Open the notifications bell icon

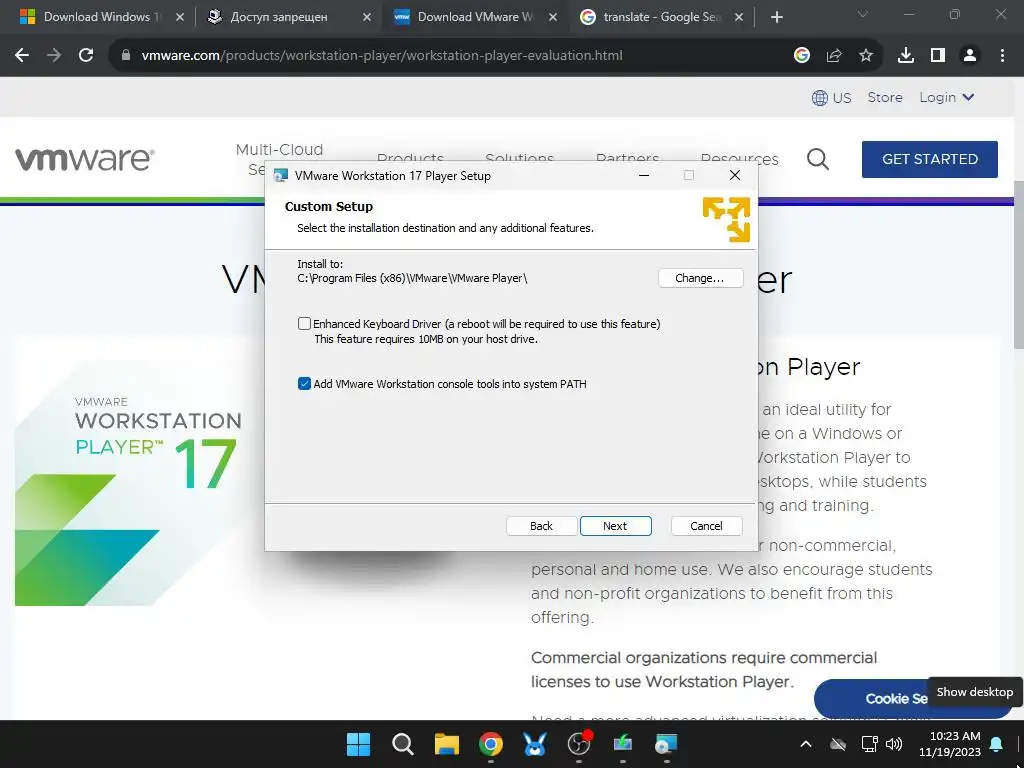tap(997, 744)
